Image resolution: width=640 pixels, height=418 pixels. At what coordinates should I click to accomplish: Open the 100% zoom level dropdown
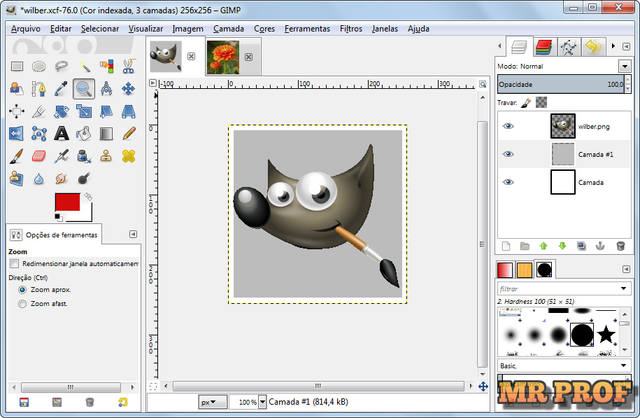click(262, 402)
